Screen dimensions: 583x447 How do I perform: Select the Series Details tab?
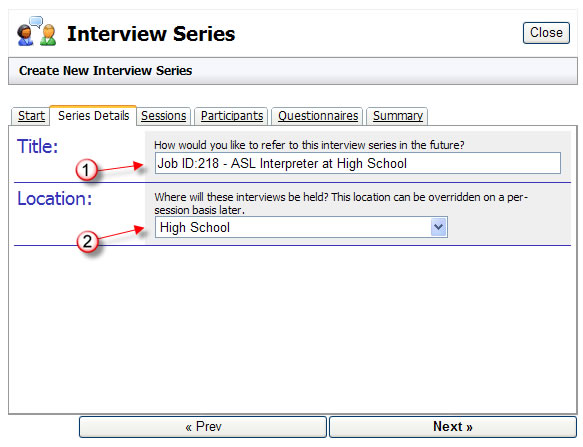pos(93,116)
